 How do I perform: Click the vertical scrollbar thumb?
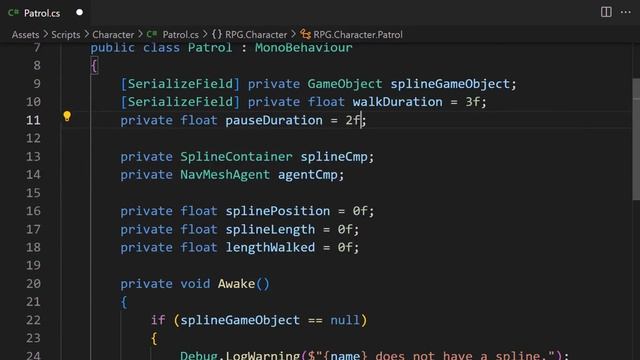636,139
